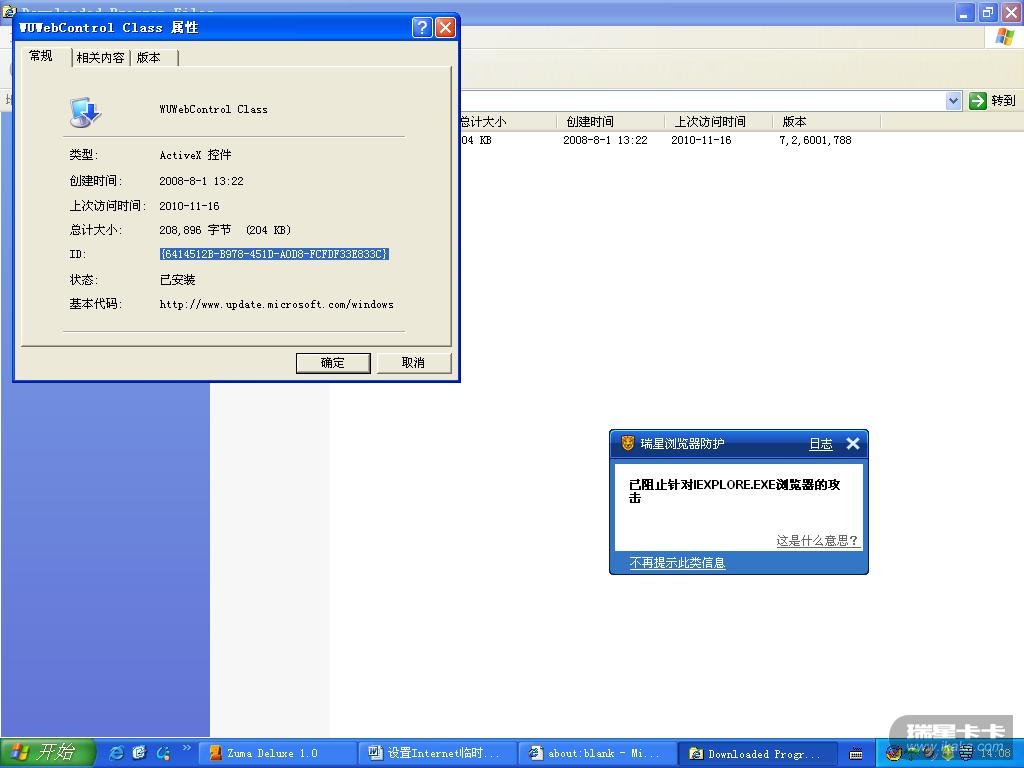The width and height of the screenshot is (1024, 768).
Task: Click version cell 7,2,6001,788
Action: pyautogui.click(x=815, y=140)
